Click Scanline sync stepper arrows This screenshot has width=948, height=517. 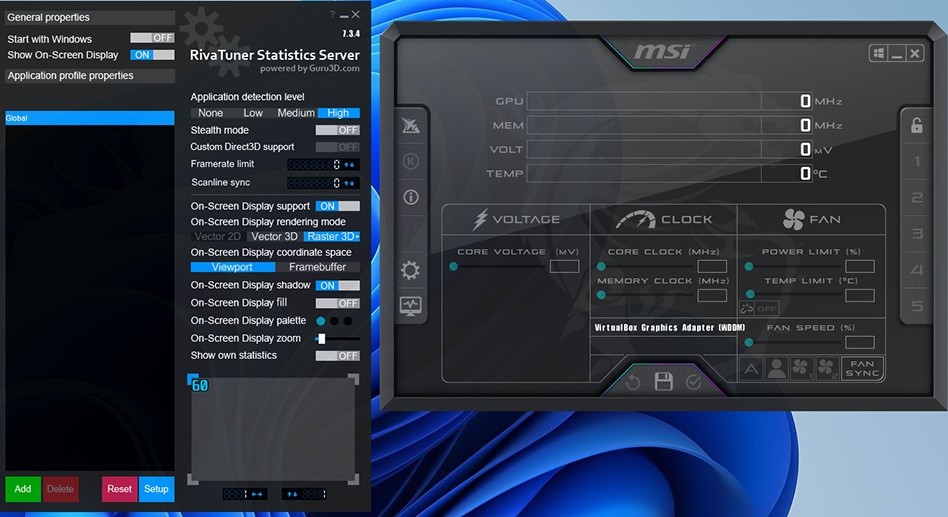pyautogui.click(x=349, y=183)
